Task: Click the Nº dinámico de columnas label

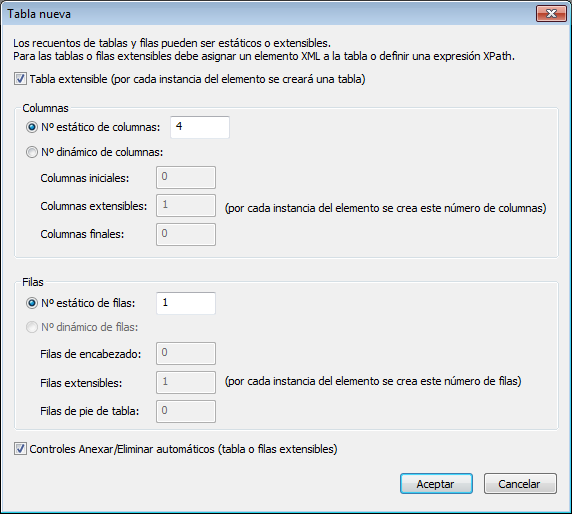Action: click(102, 152)
